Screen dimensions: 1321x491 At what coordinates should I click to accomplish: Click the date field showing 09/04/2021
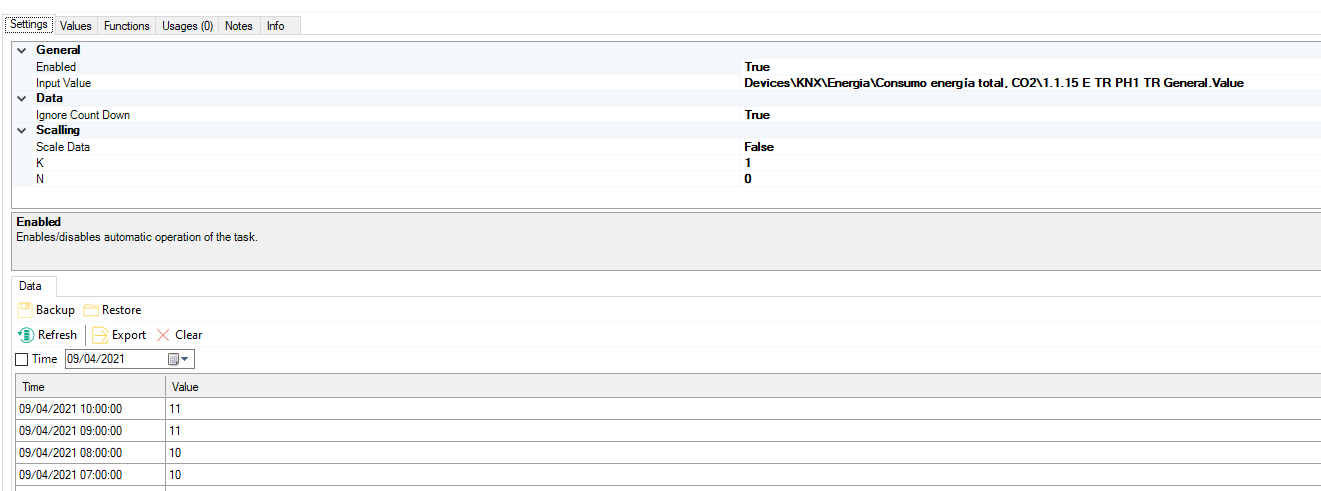(113, 359)
